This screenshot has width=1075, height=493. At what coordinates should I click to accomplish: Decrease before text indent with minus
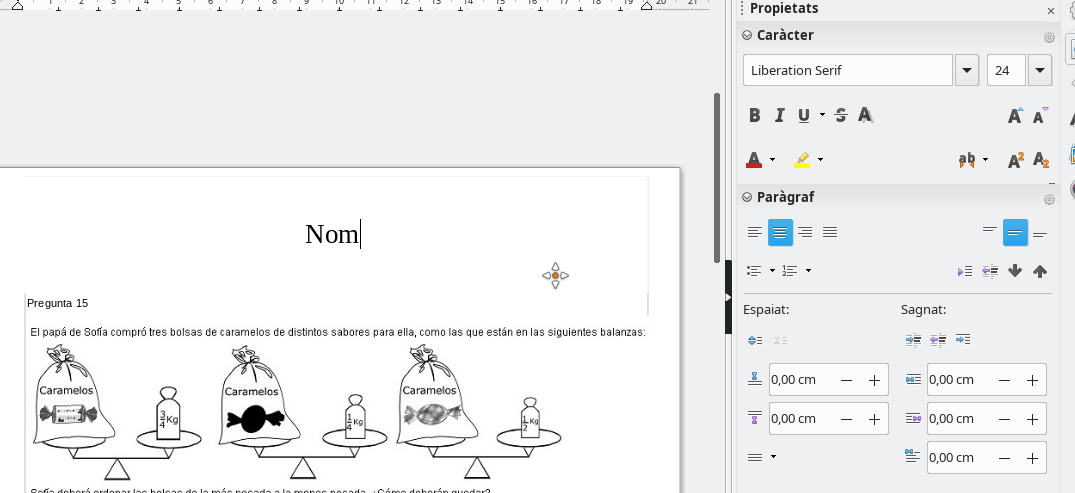coord(1004,380)
